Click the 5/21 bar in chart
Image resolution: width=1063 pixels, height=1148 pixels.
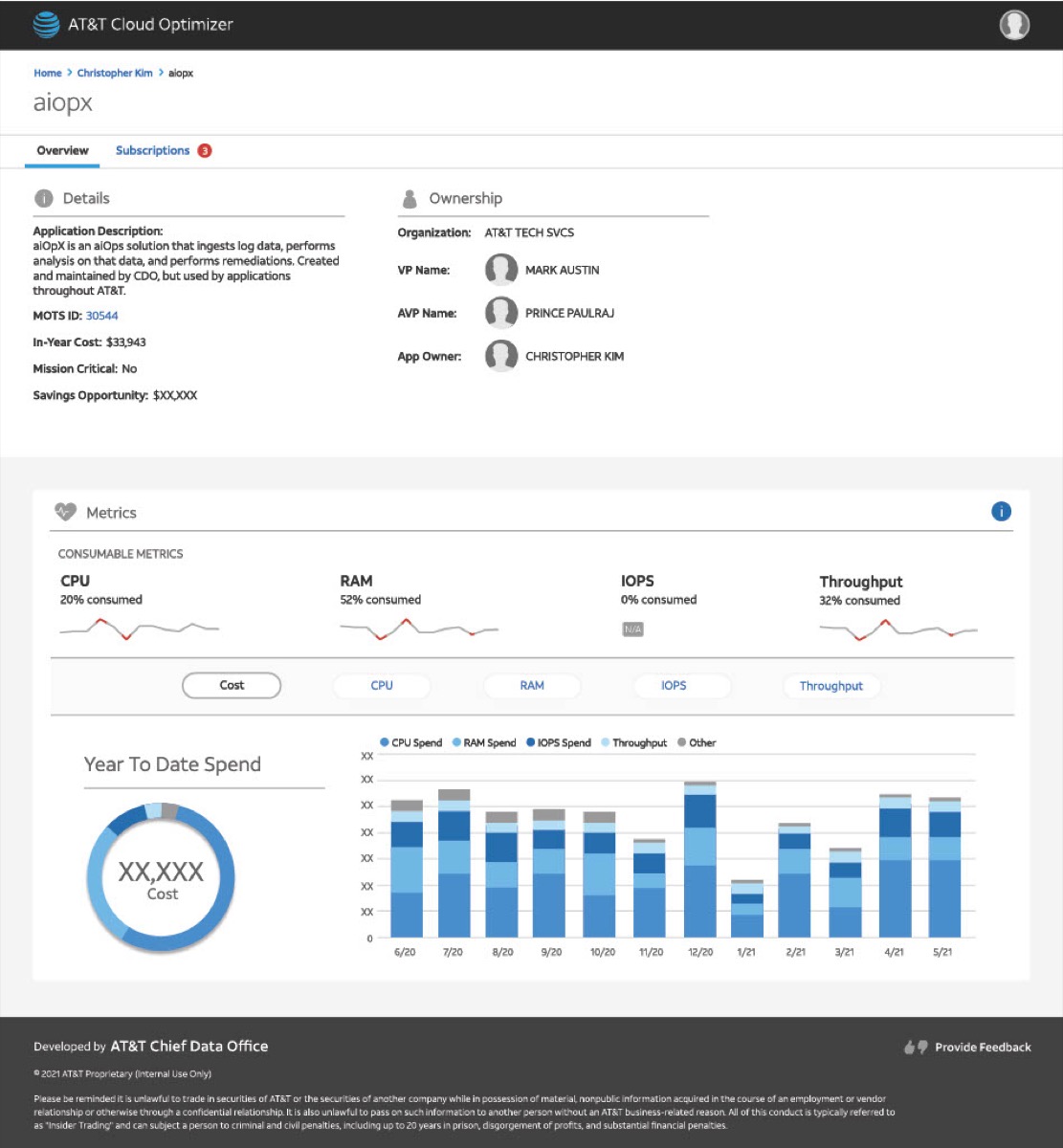point(944,868)
